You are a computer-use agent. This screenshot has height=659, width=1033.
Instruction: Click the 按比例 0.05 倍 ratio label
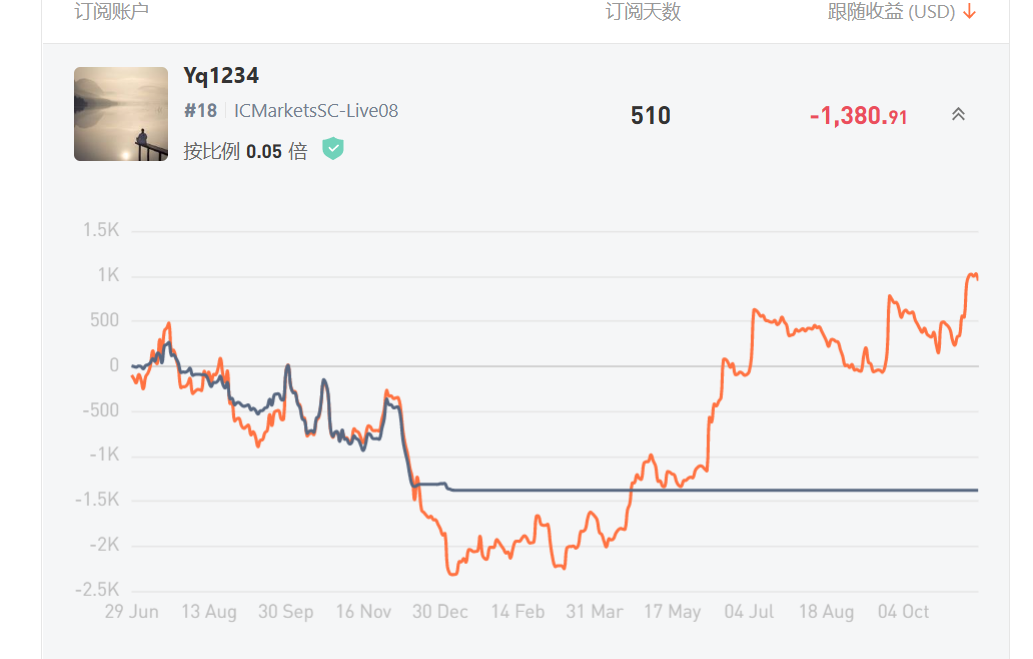245,152
